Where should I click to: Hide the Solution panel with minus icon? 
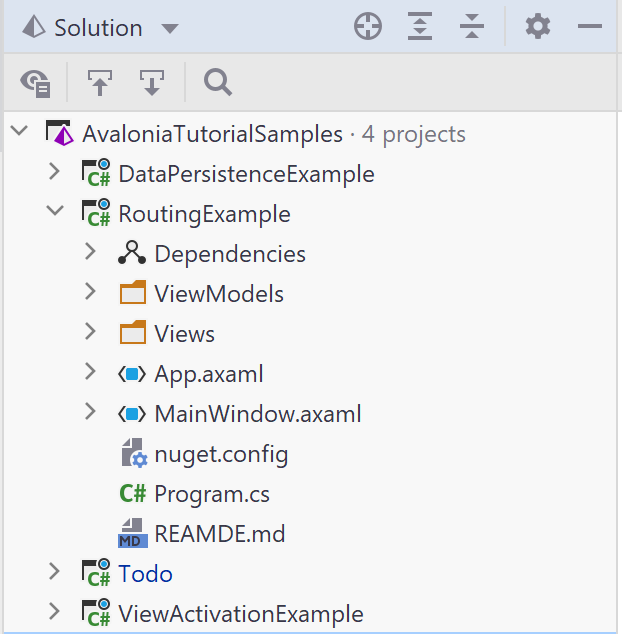590,27
